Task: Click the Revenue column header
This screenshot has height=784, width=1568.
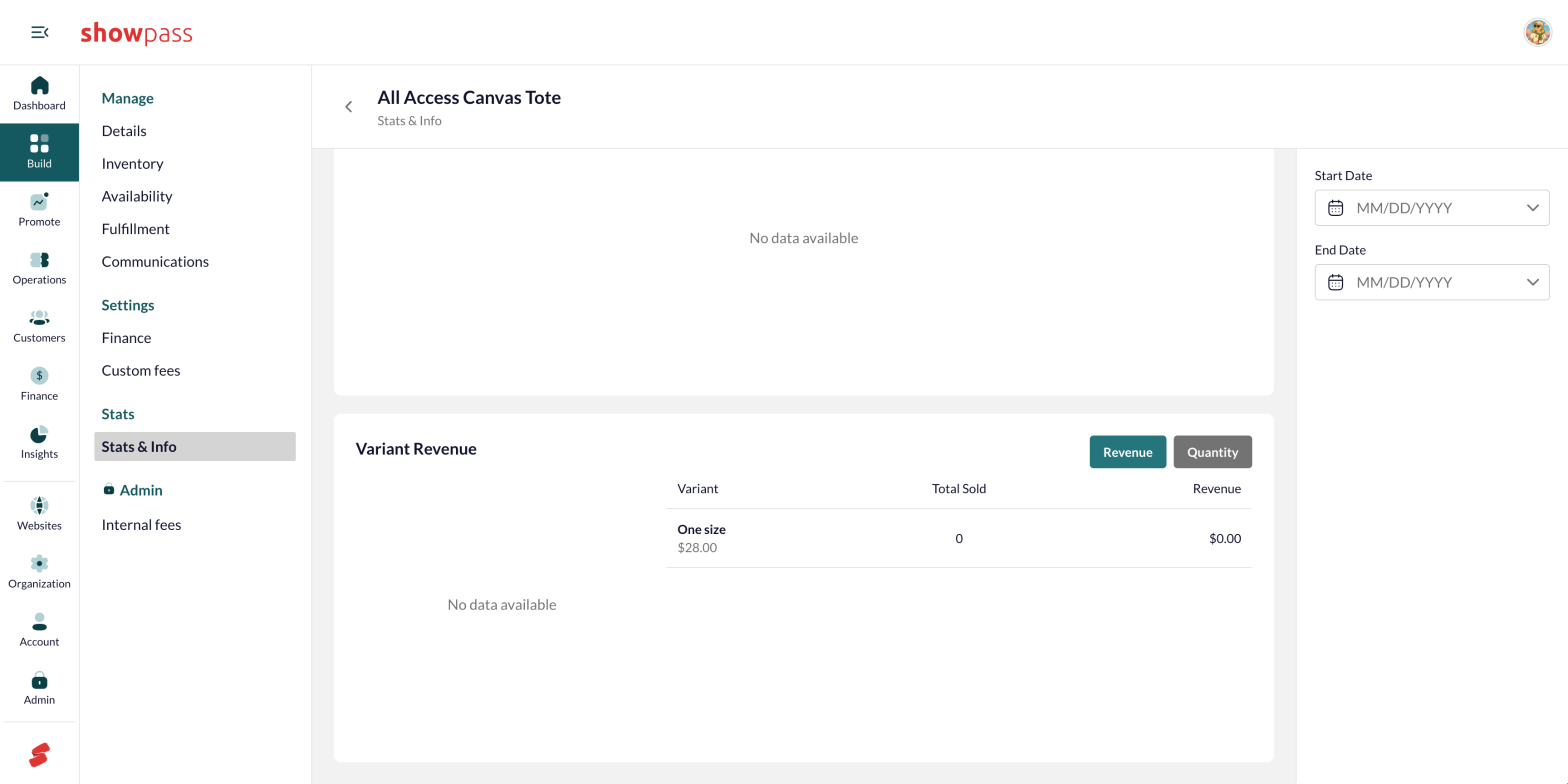Action: (1216, 489)
